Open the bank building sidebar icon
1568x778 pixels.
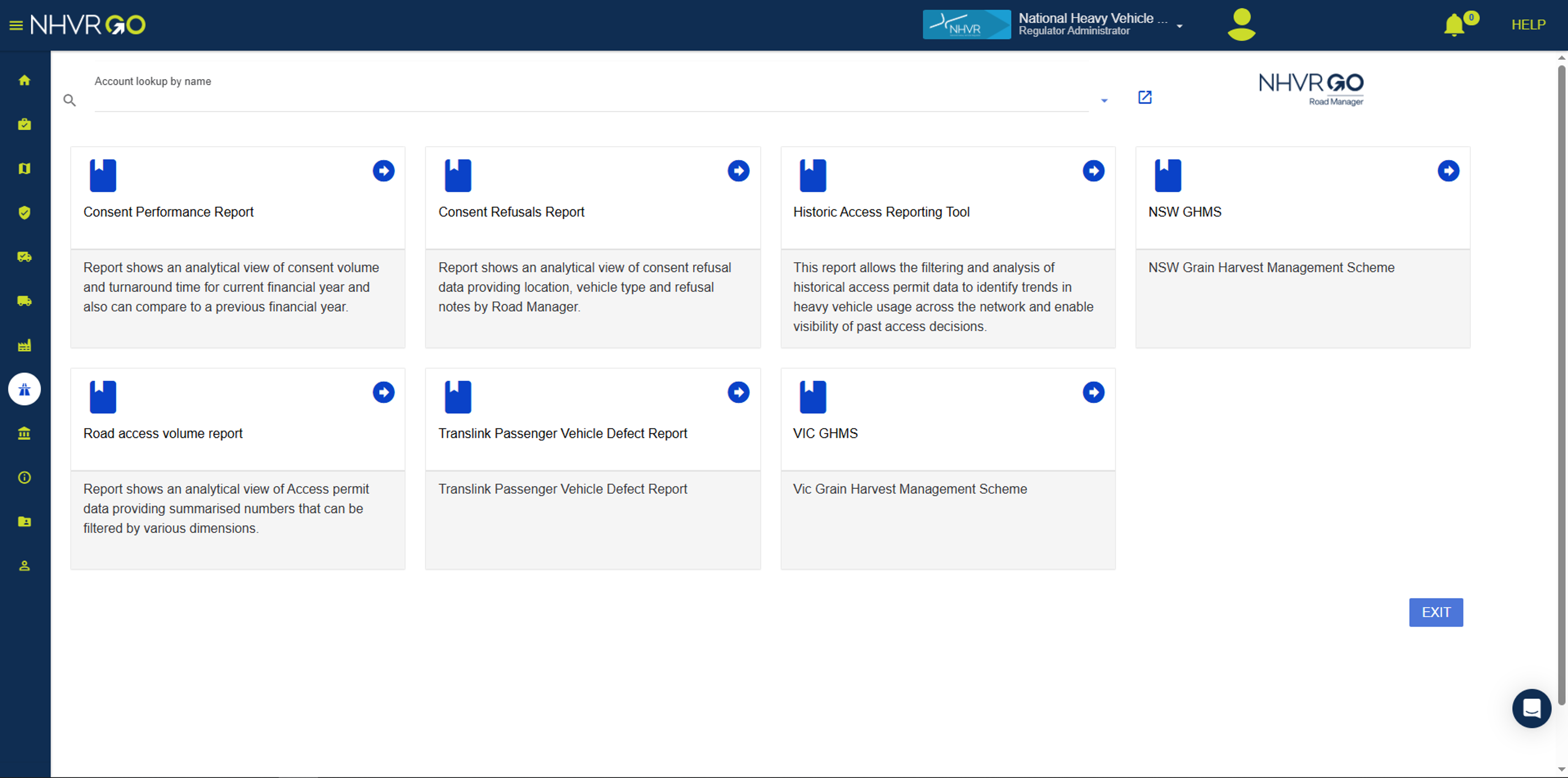pyautogui.click(x=24, y=433)
